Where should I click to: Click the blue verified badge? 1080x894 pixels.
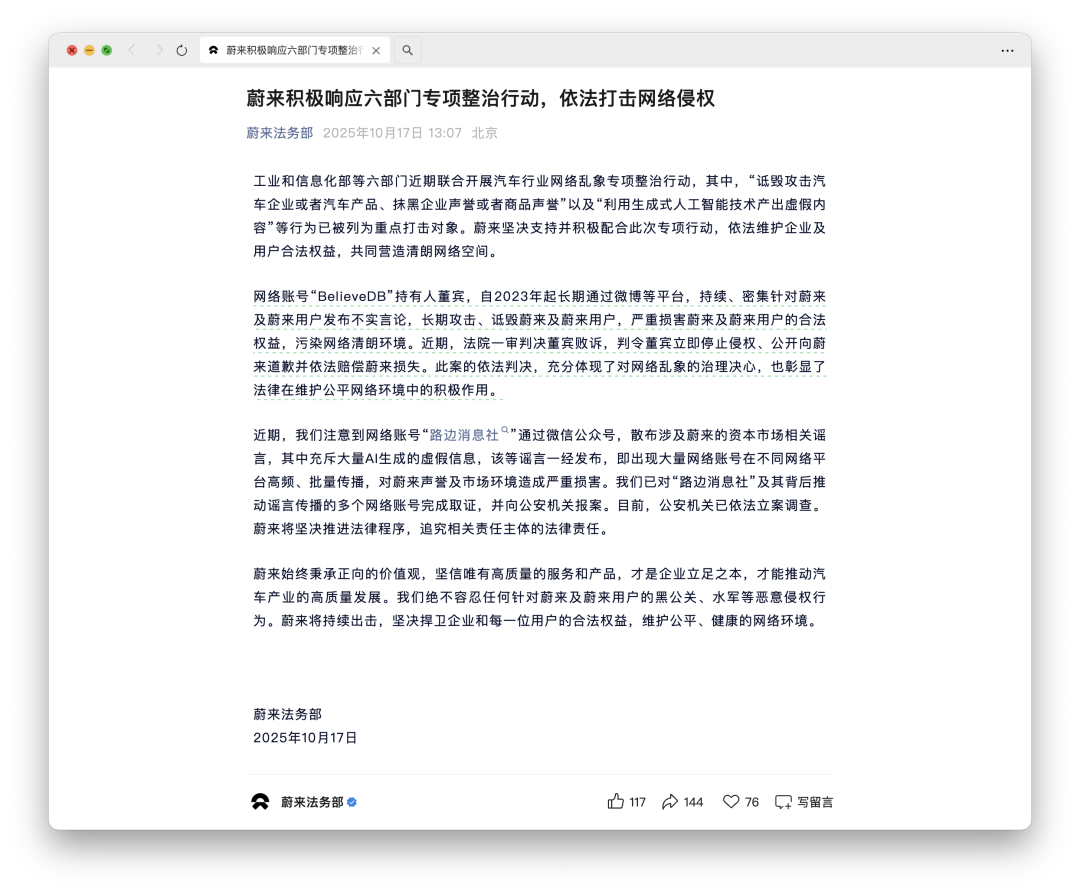352,802
